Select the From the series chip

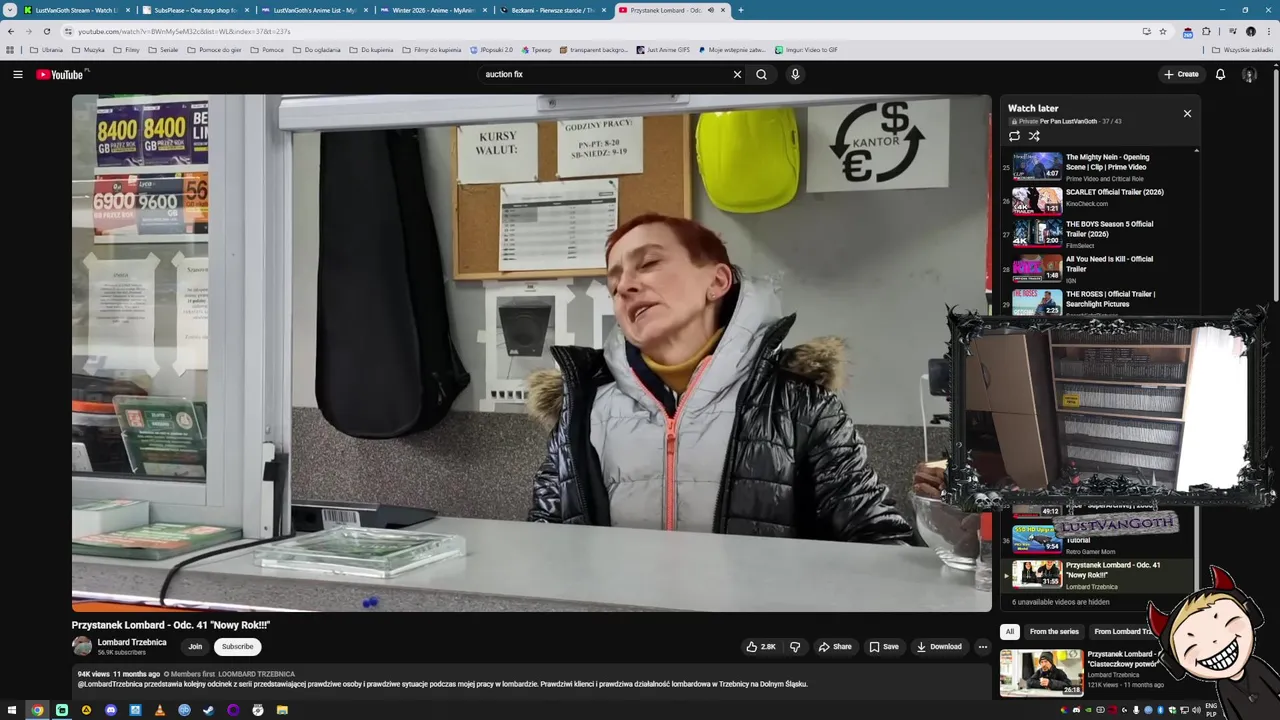(1054, 632)
